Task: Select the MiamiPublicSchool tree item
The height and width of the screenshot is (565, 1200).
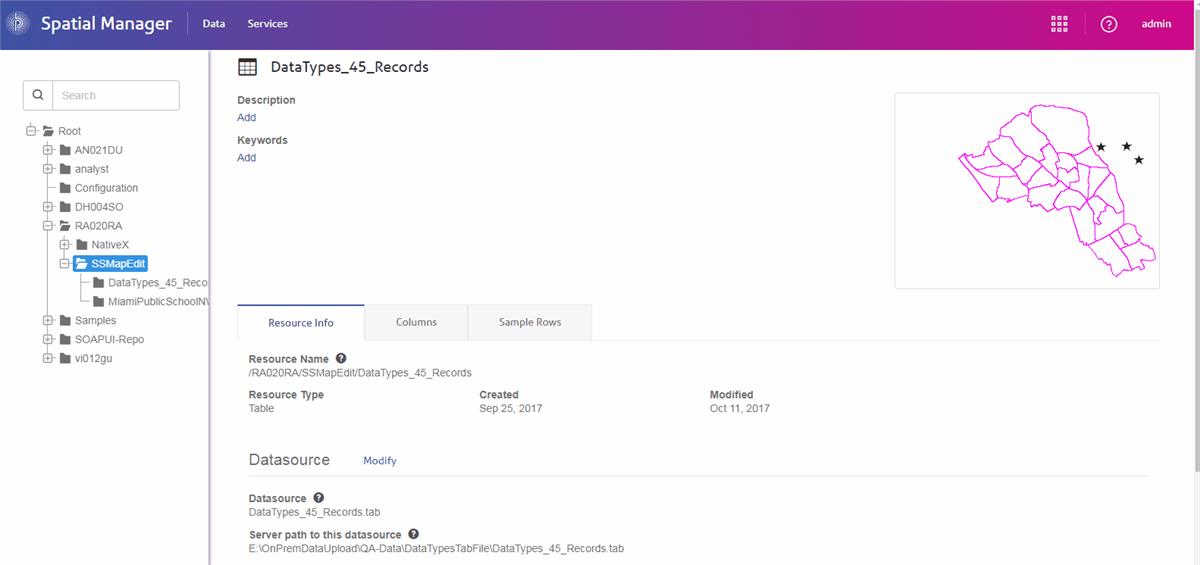Action: tap(157, 301)
